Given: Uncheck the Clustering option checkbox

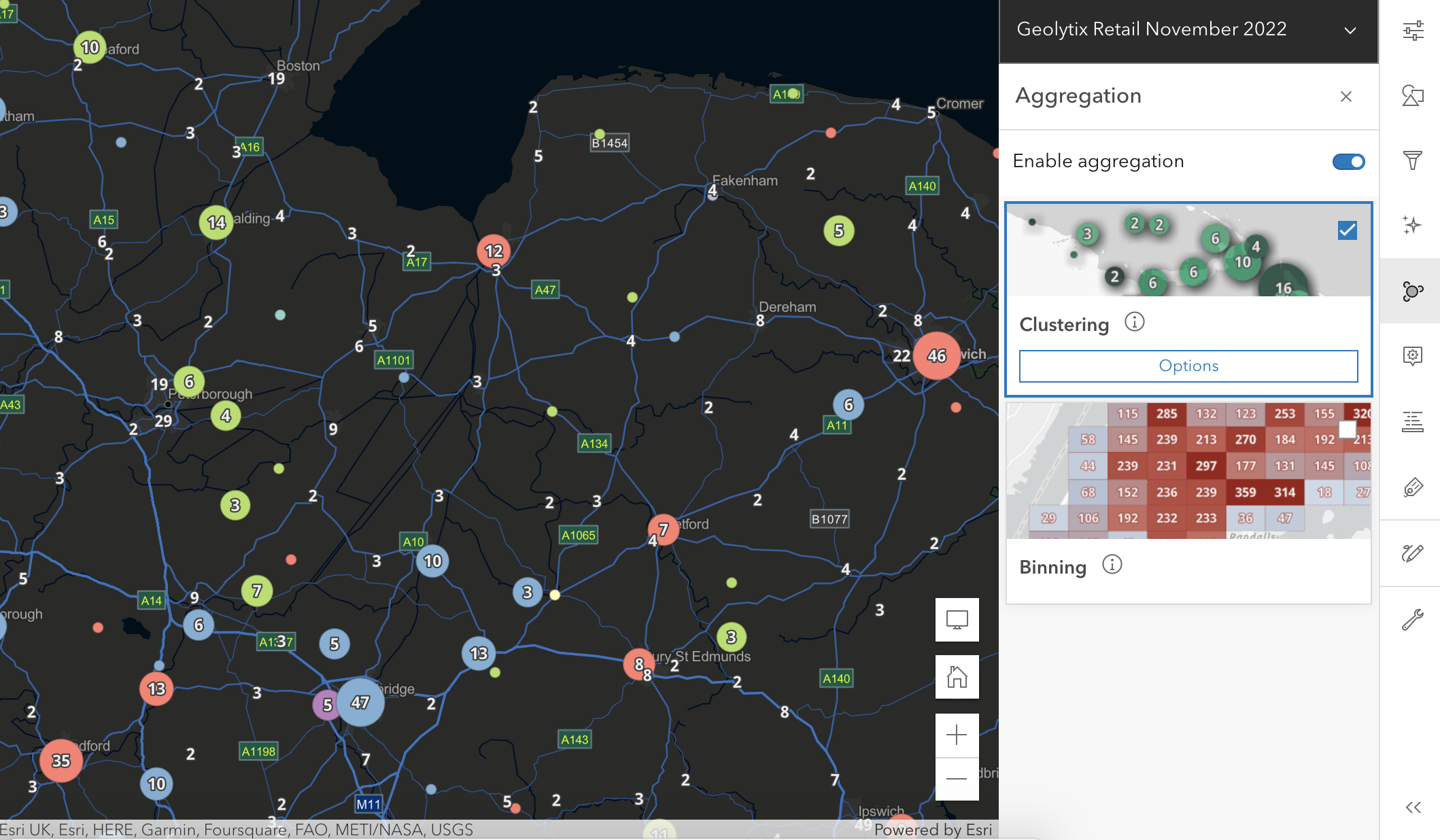Looking at the screenshot, I should tap(1347, 230).
